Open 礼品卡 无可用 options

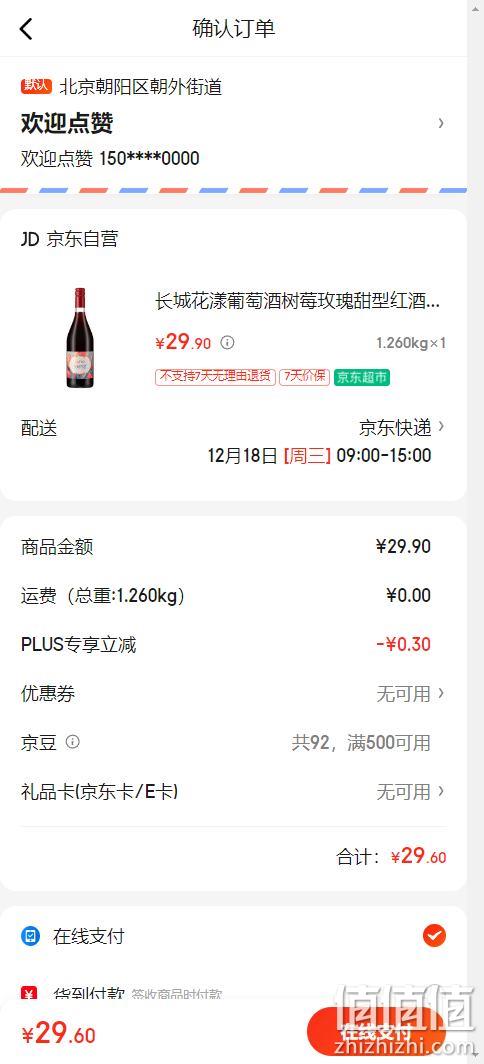(x=234, y=791)
